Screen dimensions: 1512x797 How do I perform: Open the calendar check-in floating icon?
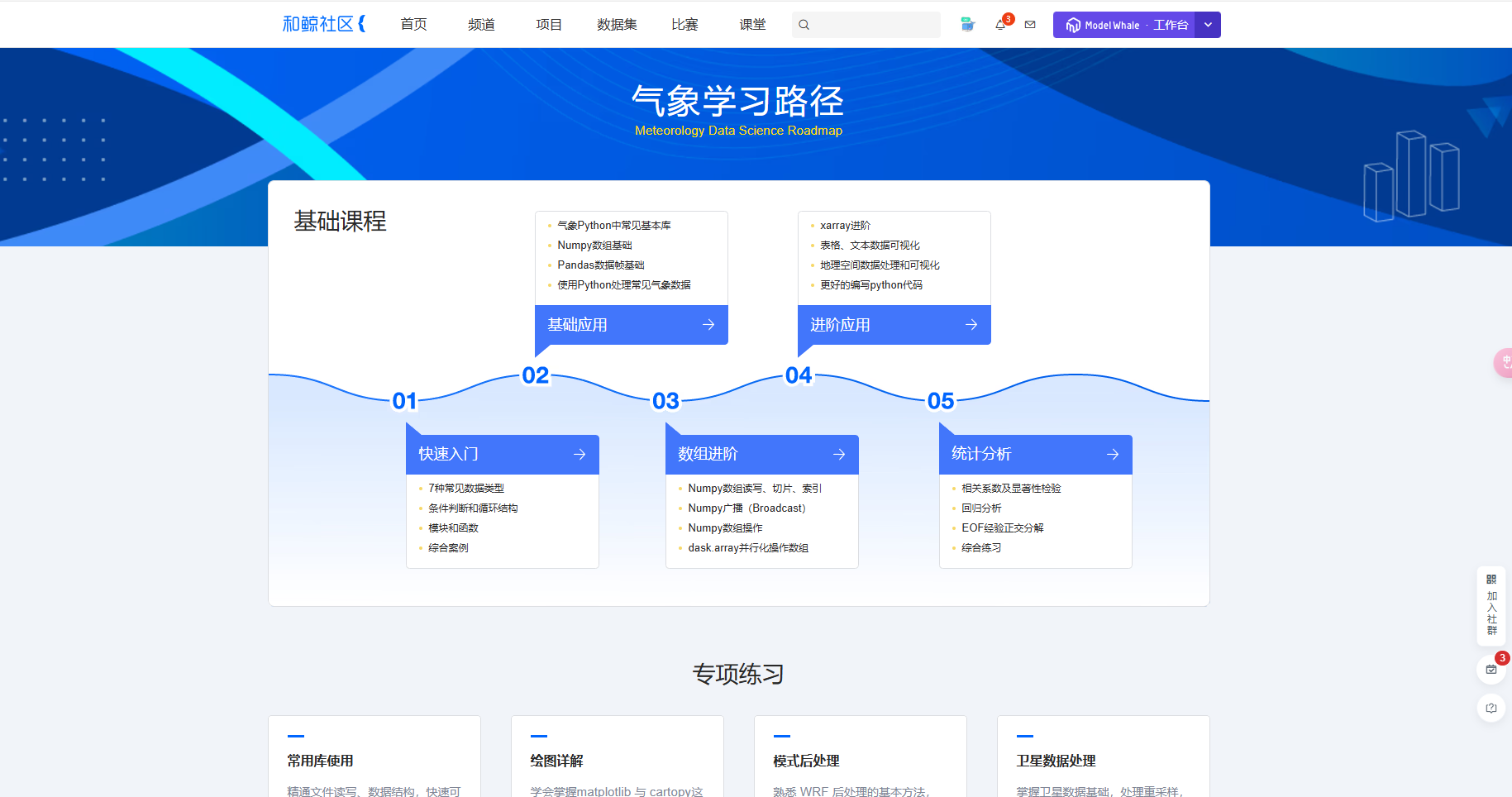pyautogui.click(x=1491, y=670)
